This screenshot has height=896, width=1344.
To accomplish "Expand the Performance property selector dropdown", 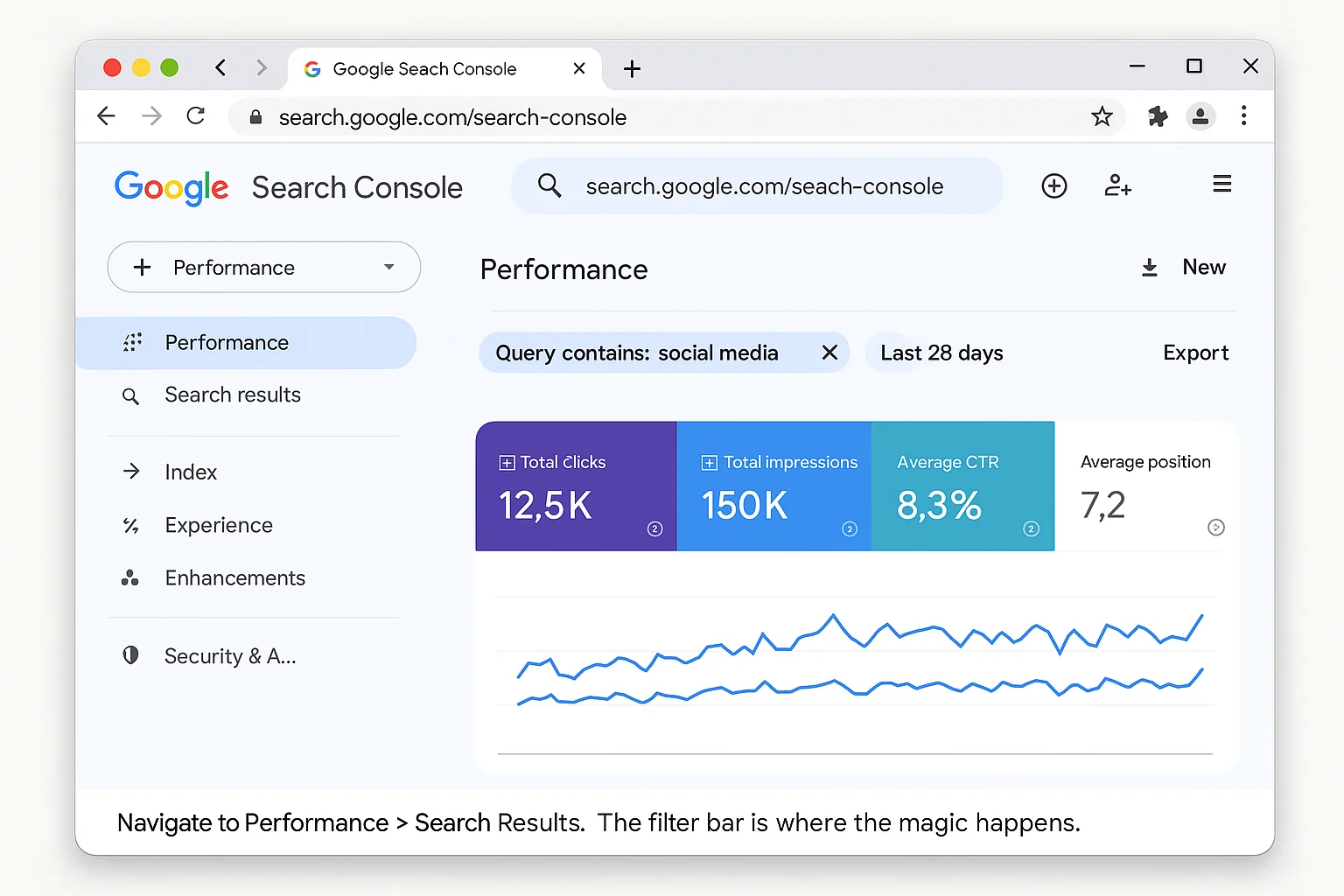I will (388, 267).
